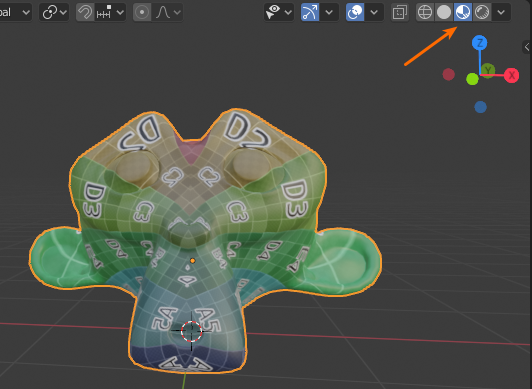The height and width of the screenshot is (389, 532).
Task: Click the orange object origin dot
Action: coord(193,261)
